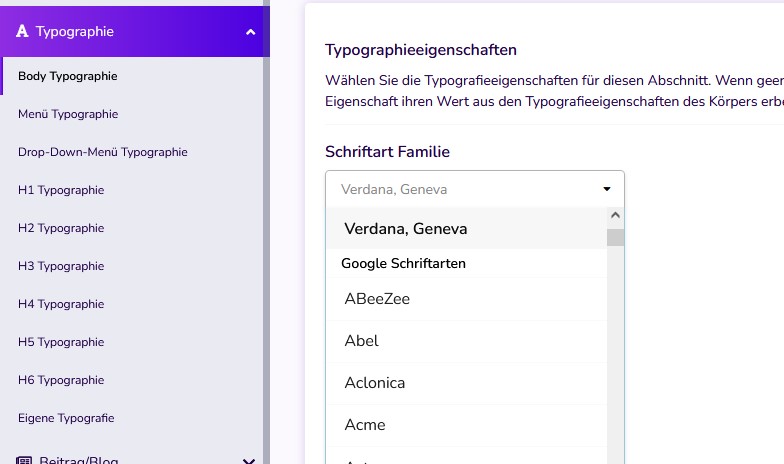Choose Verdana, Geneva from the font list
Viewport: 784px width, 464px height.
click(x=466, y=228)
